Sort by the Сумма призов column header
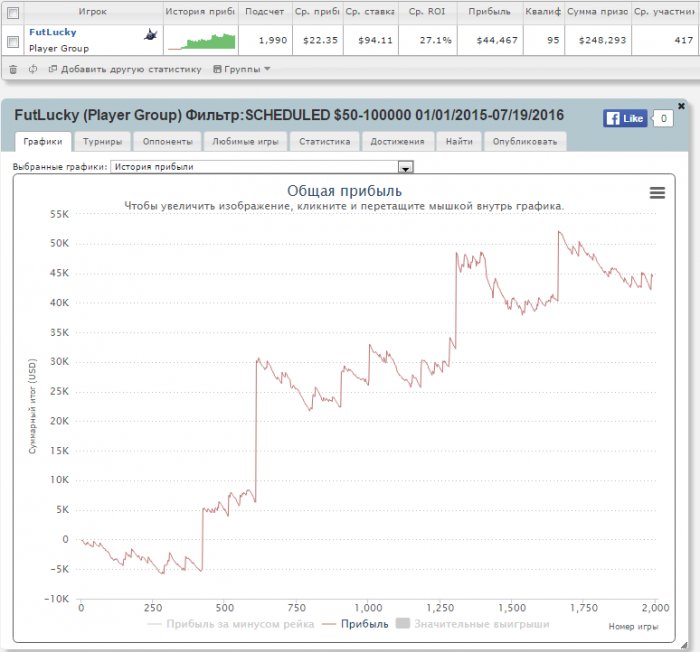This screenshot has height=652, width=700. [598, 12]
